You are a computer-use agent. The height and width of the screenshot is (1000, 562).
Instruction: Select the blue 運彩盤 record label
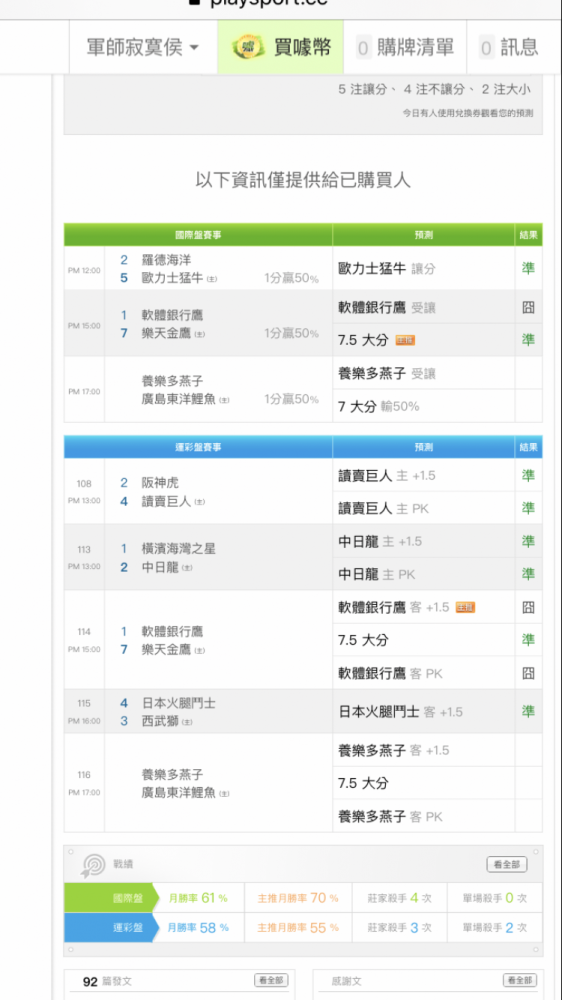pyautogui.click(x=110, y=928)
